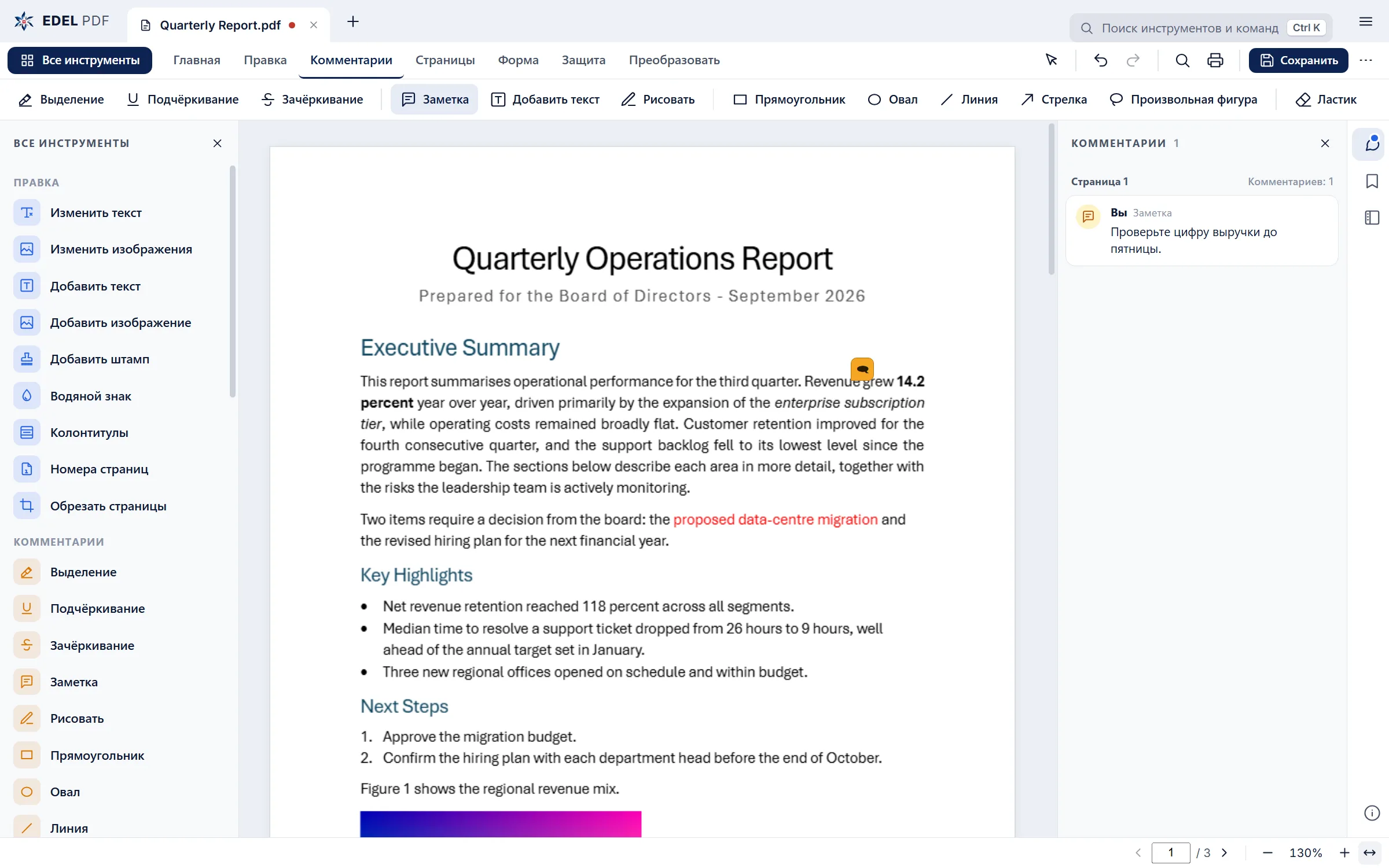Close the Все инструменты sidebar
The width and height of the screenshot is (1389, 868).
click(x=217, y=143)
